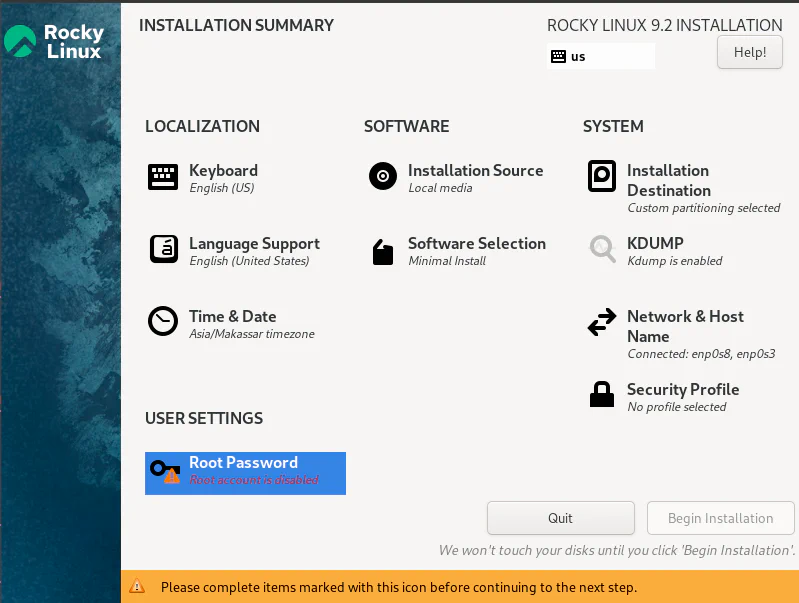Click 'Minimal Install' status text
799x603 pixels.
coord(447,261)
